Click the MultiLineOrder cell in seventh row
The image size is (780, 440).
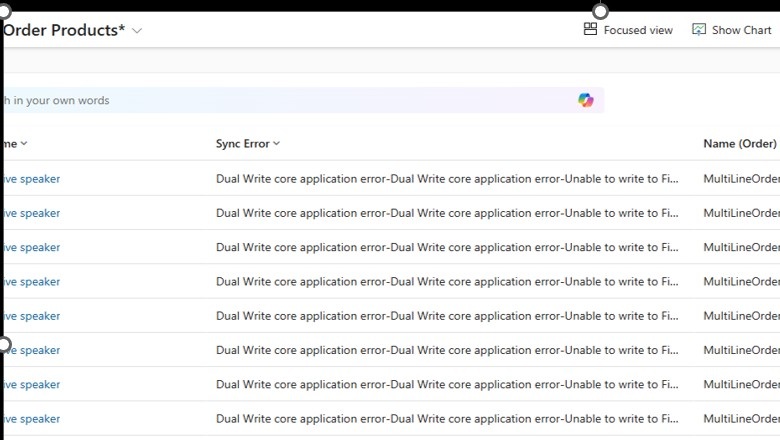[x=741, y=385]
